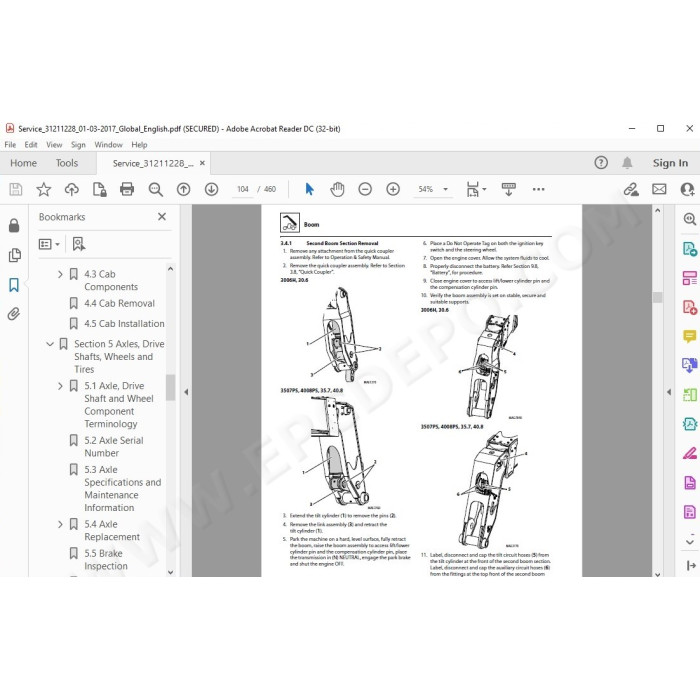700x700 pixels.
Task: Open View menu
Action: point(54,145)
